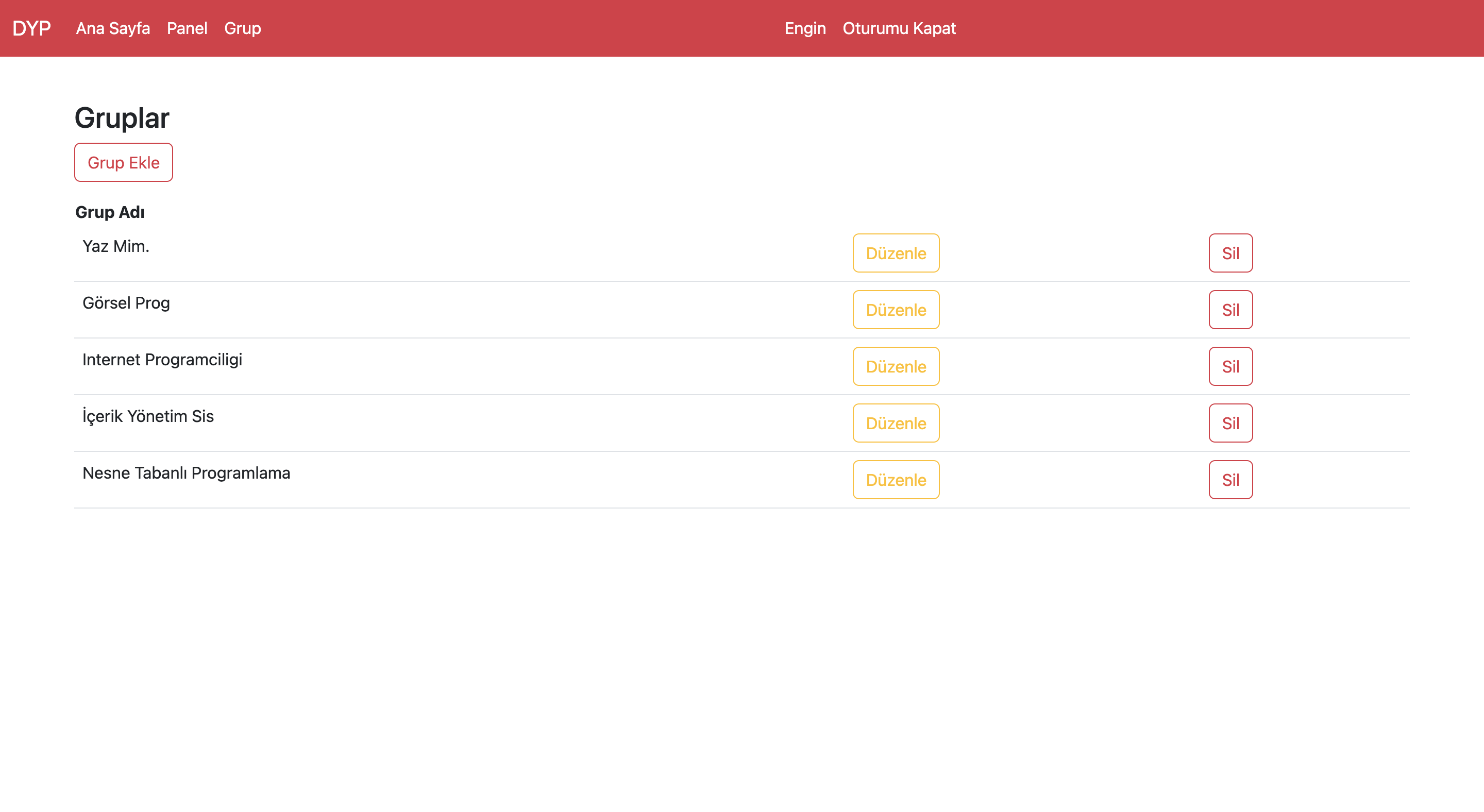Open the Panel navigation link

click(187, 28)
